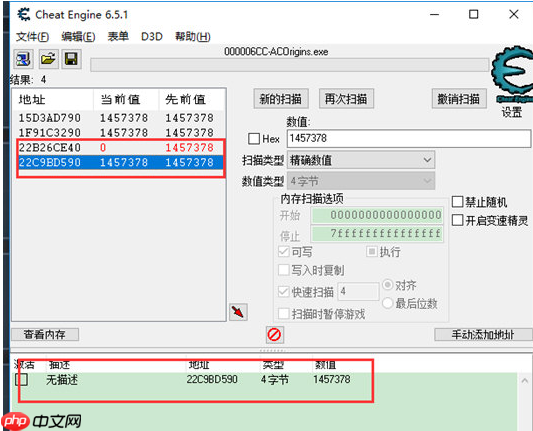The image size is (533, 431).
Task: Activate the checkbox for the 无描述 entry
Action: (21, 379)
